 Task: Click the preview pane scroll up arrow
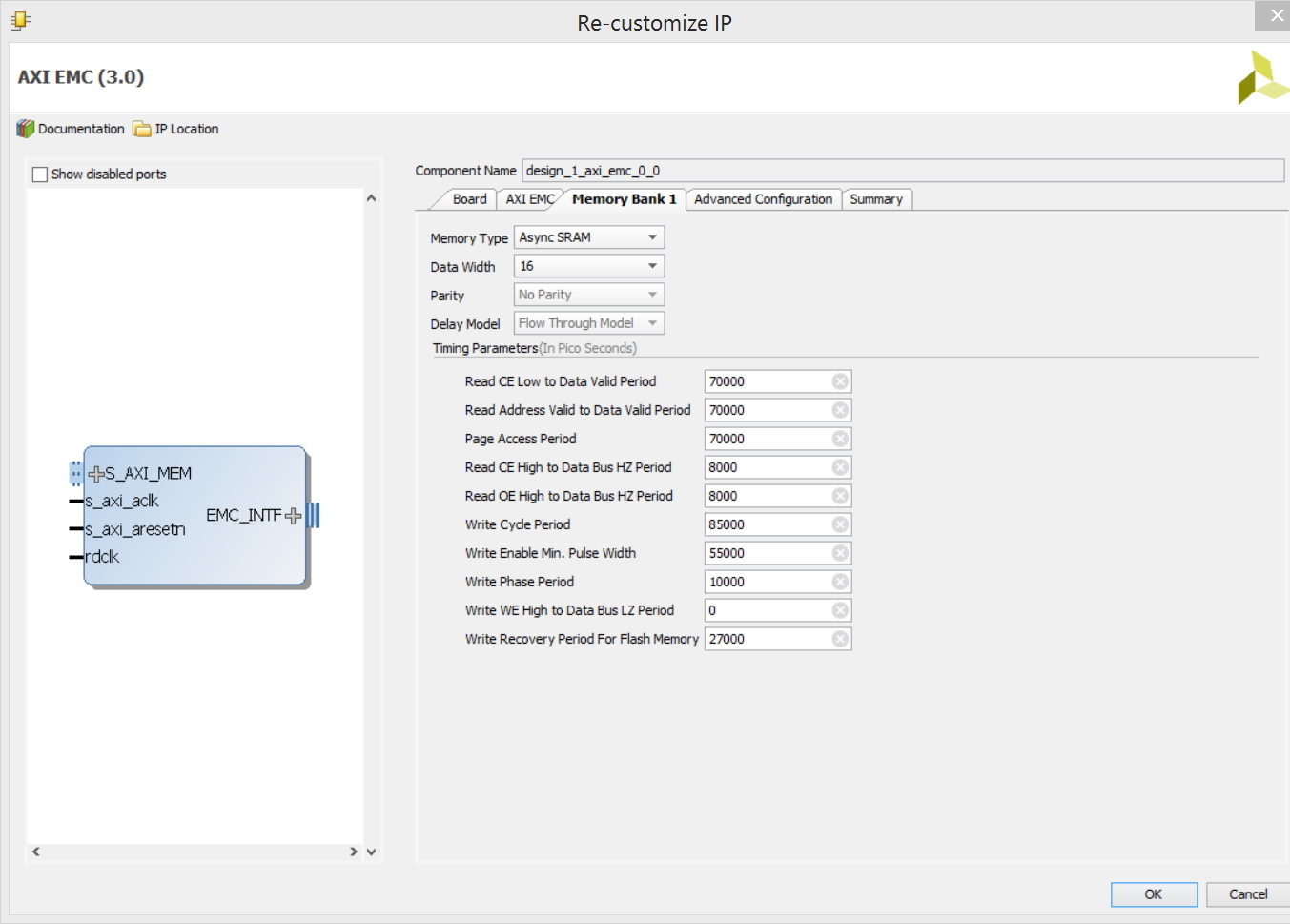pyautogui.click(x=371, y=198)
